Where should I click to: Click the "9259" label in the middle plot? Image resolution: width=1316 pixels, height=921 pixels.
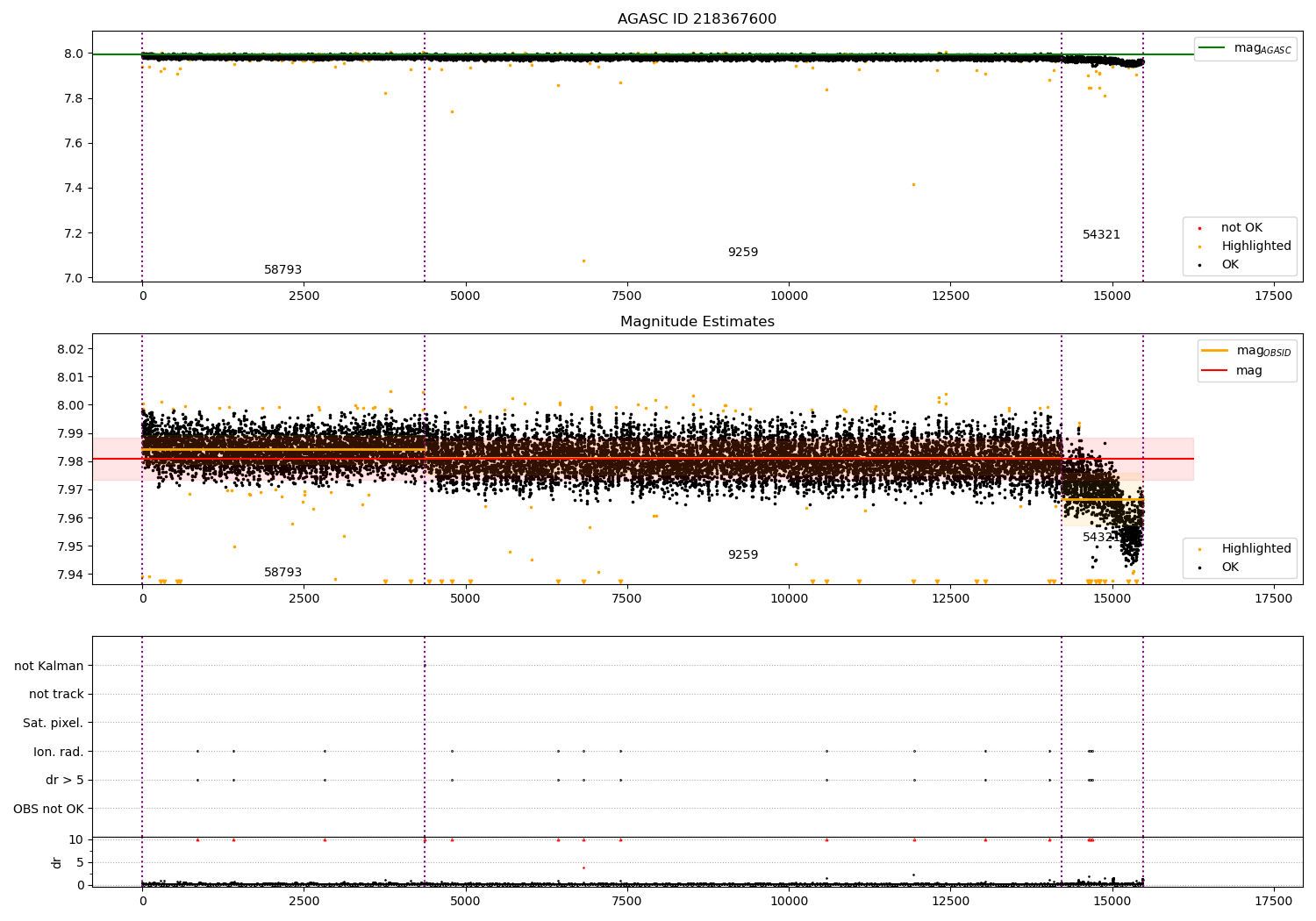(743, 555)
